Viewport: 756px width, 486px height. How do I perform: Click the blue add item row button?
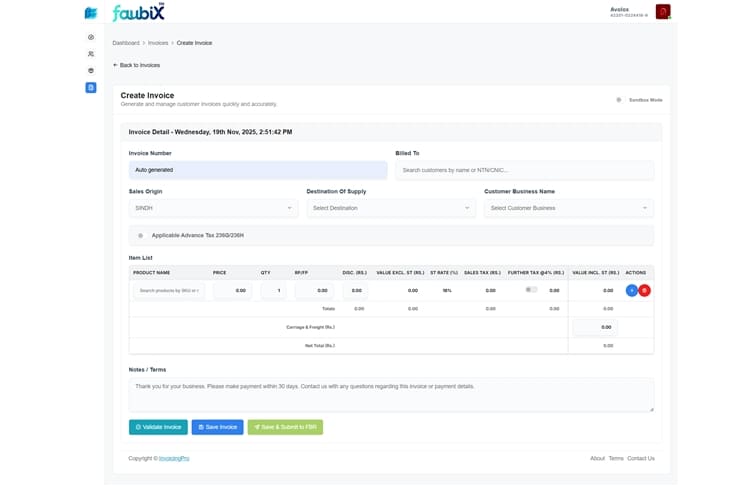pyautogui.click(x=631, y=291)
